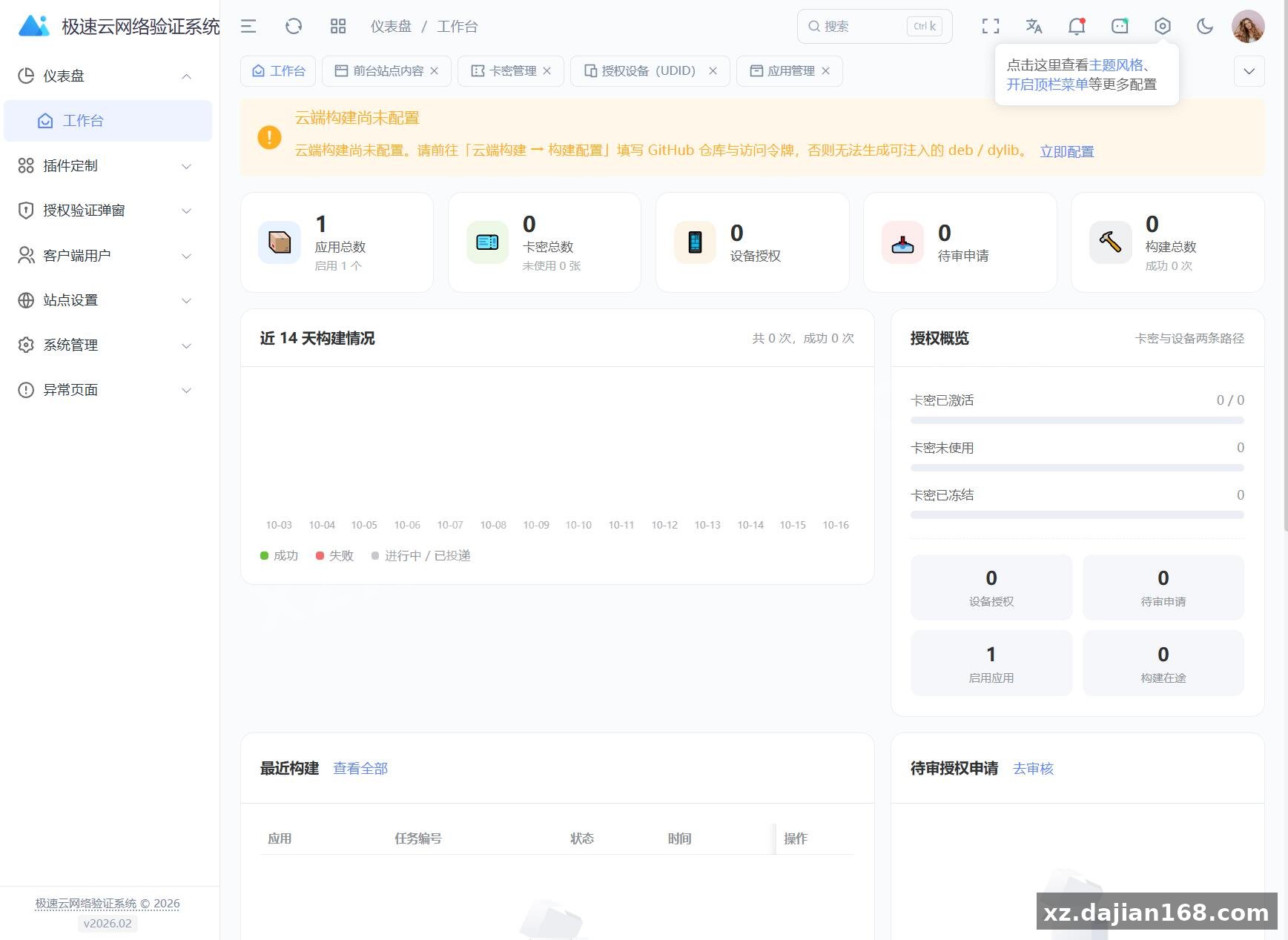1288x940 pixels.
Task: Click the orange warning alert icon
Action: [x=269, y=137]
